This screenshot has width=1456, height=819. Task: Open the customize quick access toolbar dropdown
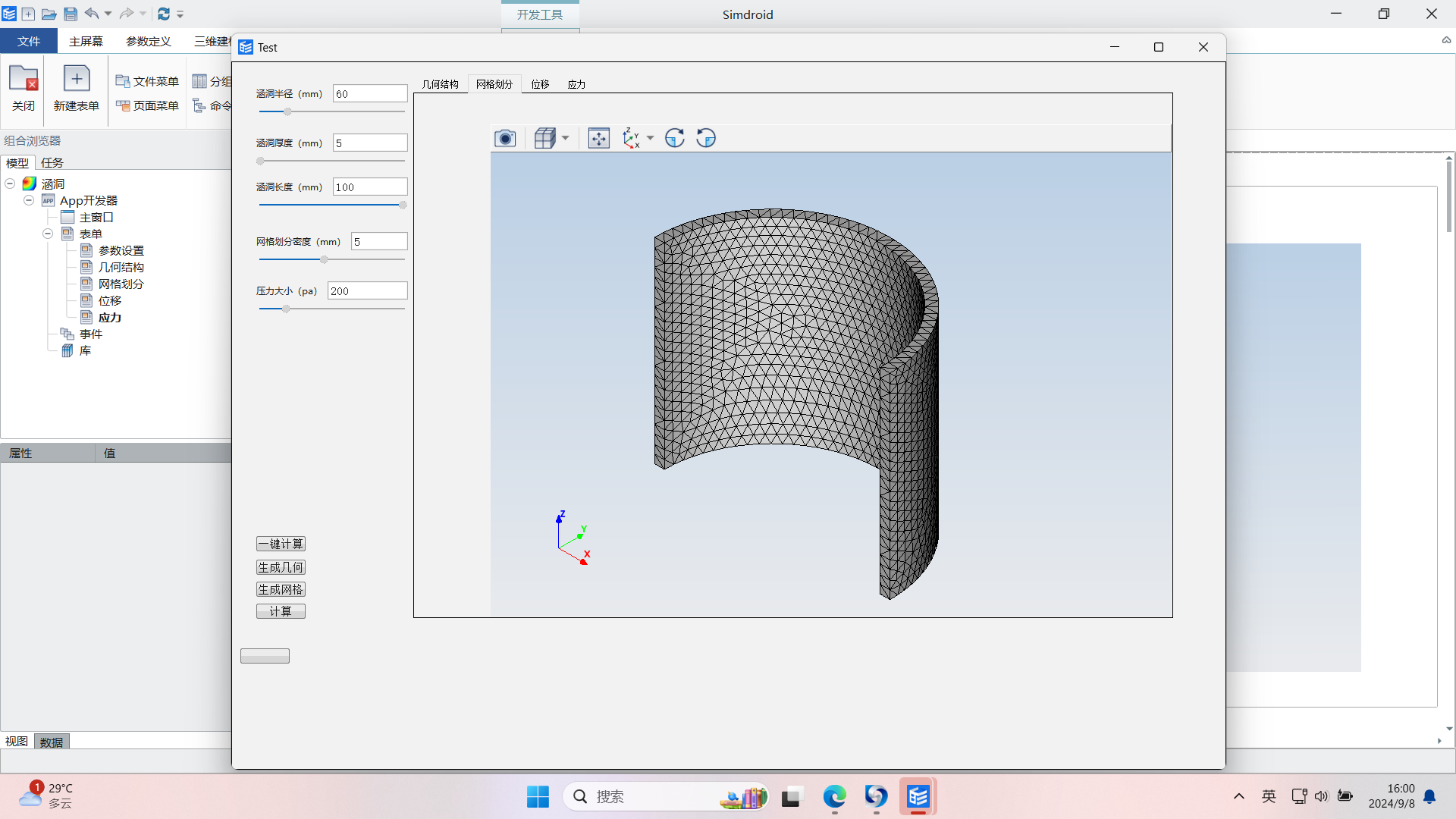tap(180, 14)
